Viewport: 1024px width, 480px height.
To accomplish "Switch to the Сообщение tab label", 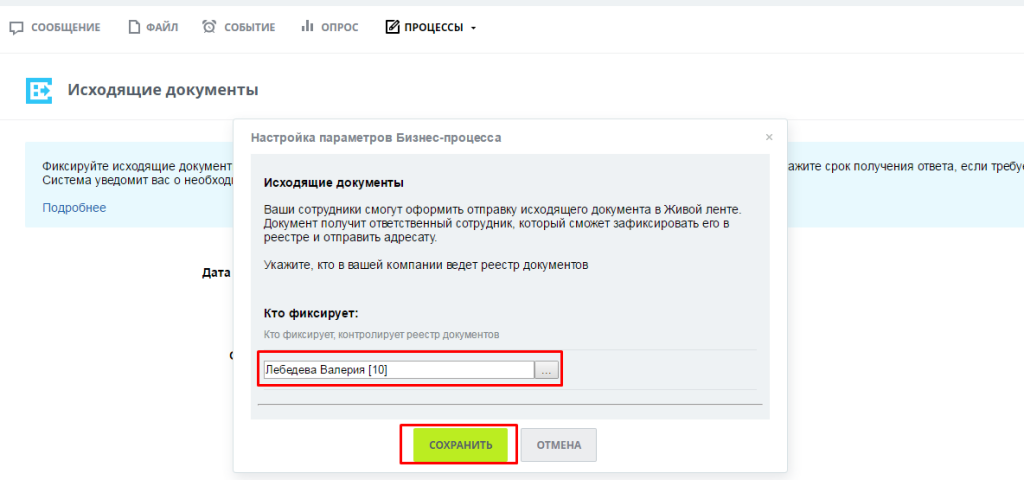I will click(x=65, y=27).
